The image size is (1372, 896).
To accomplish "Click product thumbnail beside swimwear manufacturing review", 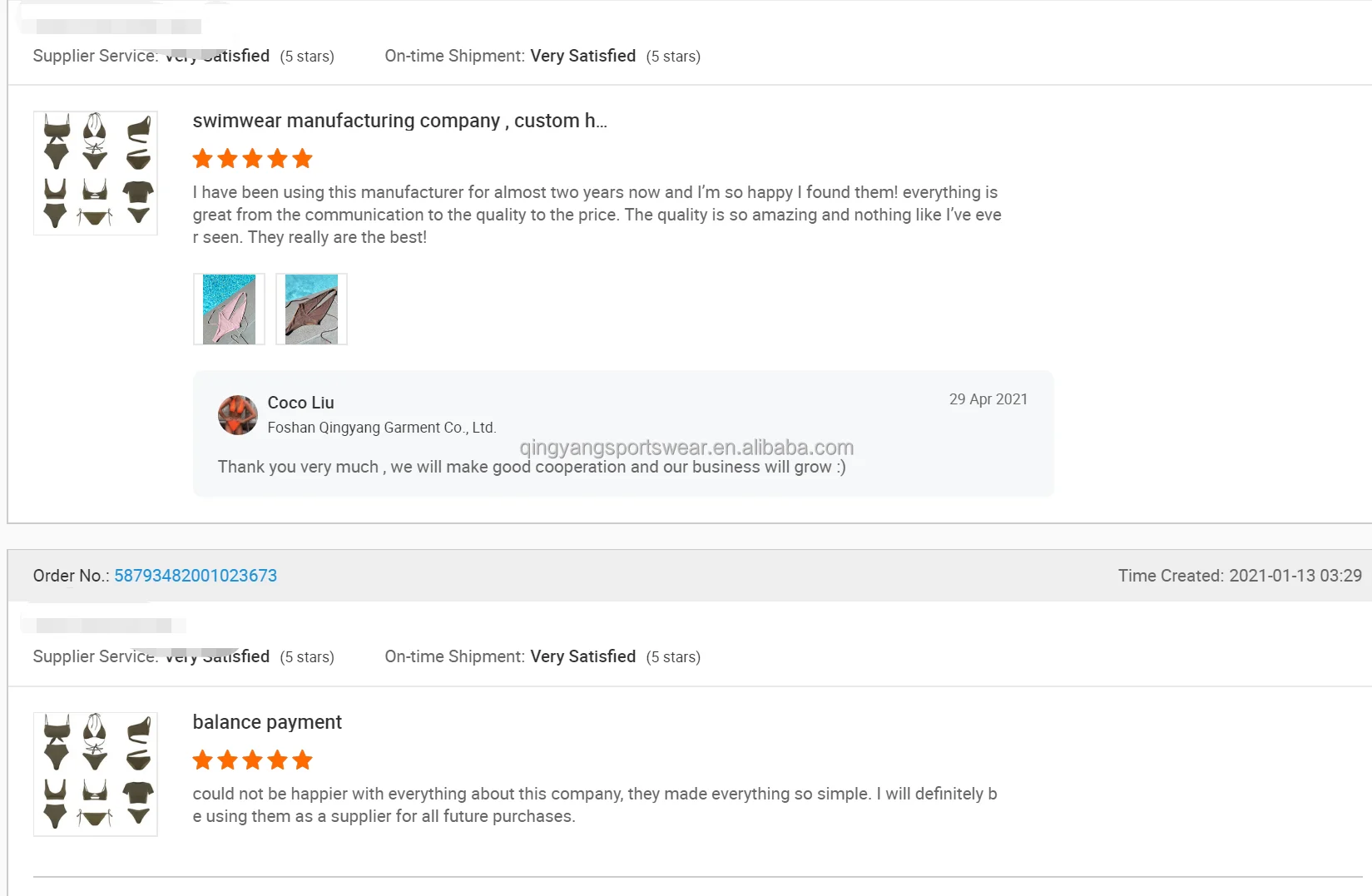I will coord(96,173).
